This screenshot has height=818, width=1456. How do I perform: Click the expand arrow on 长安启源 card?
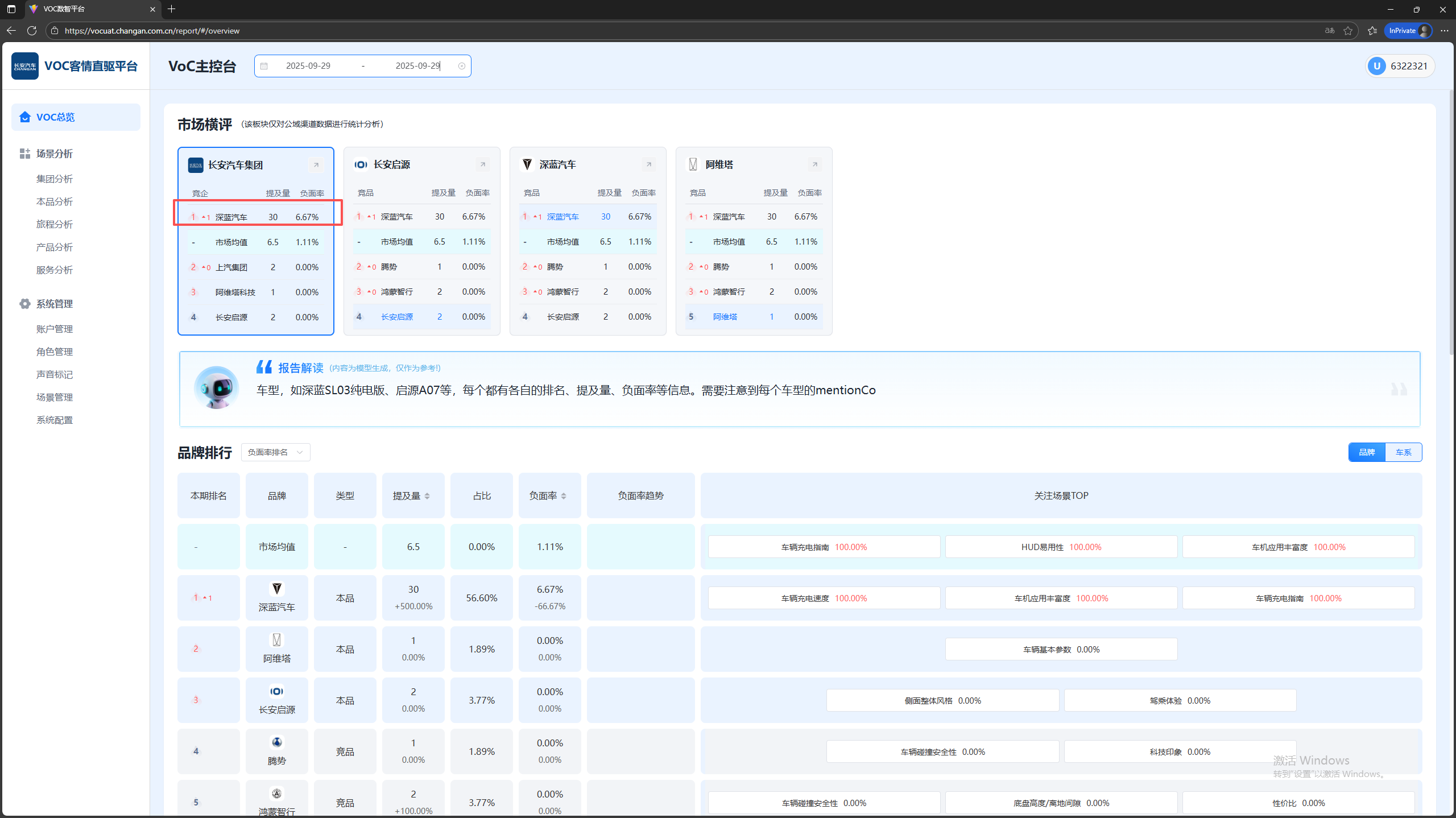pyautogui.click(x=482, y=164)
